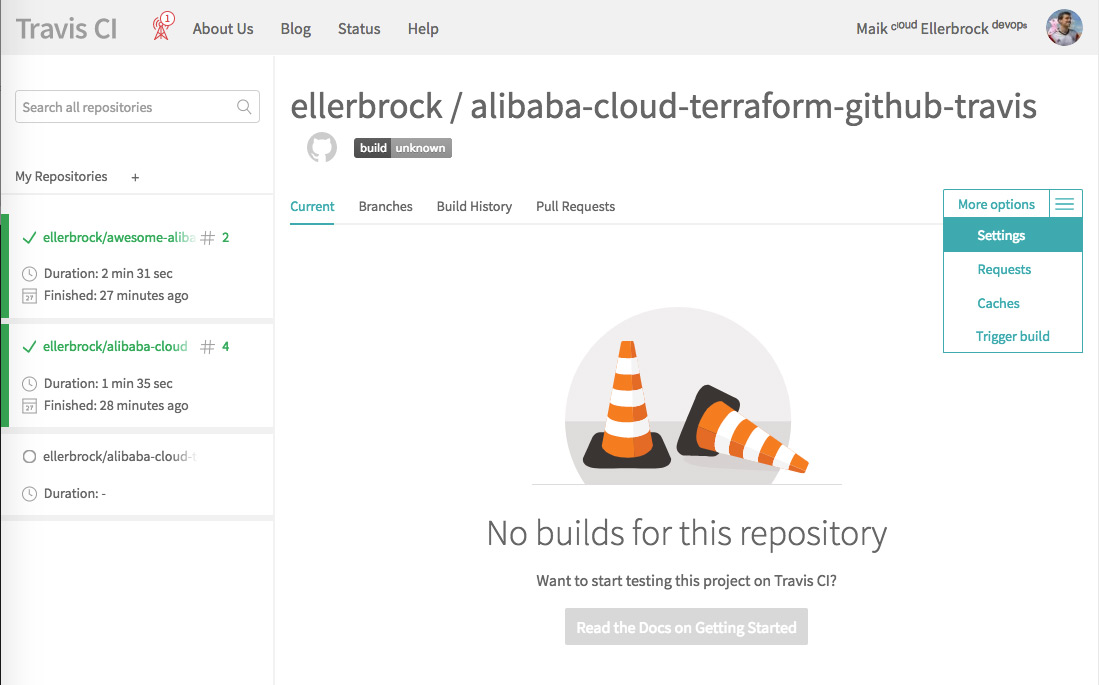The width and height of the screenshot is (1099, 685).
Task: Open the GitHub octocat repository icon
Action: (x=322, y=147)
